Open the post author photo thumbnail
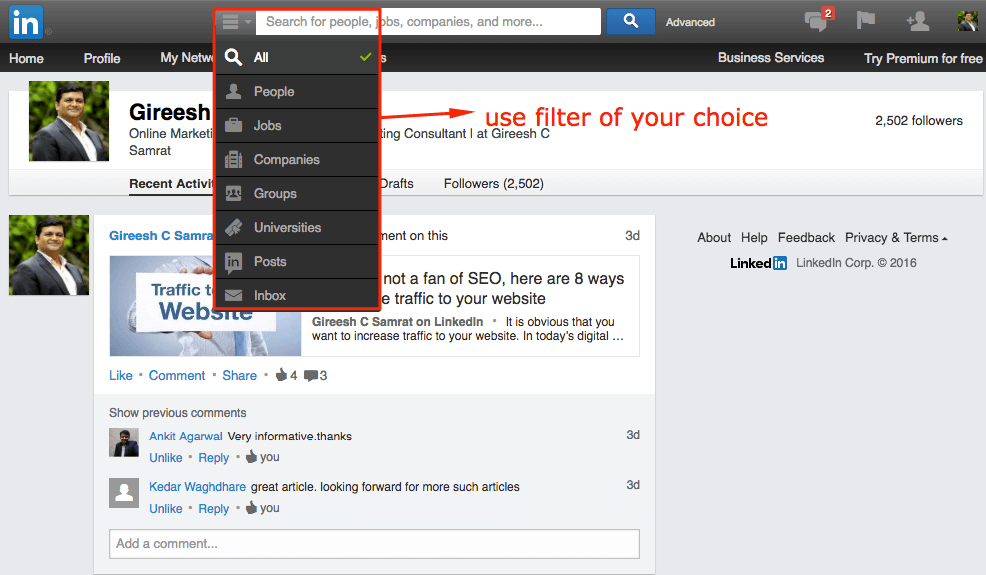The image size is (986, 575). (49, 255)
